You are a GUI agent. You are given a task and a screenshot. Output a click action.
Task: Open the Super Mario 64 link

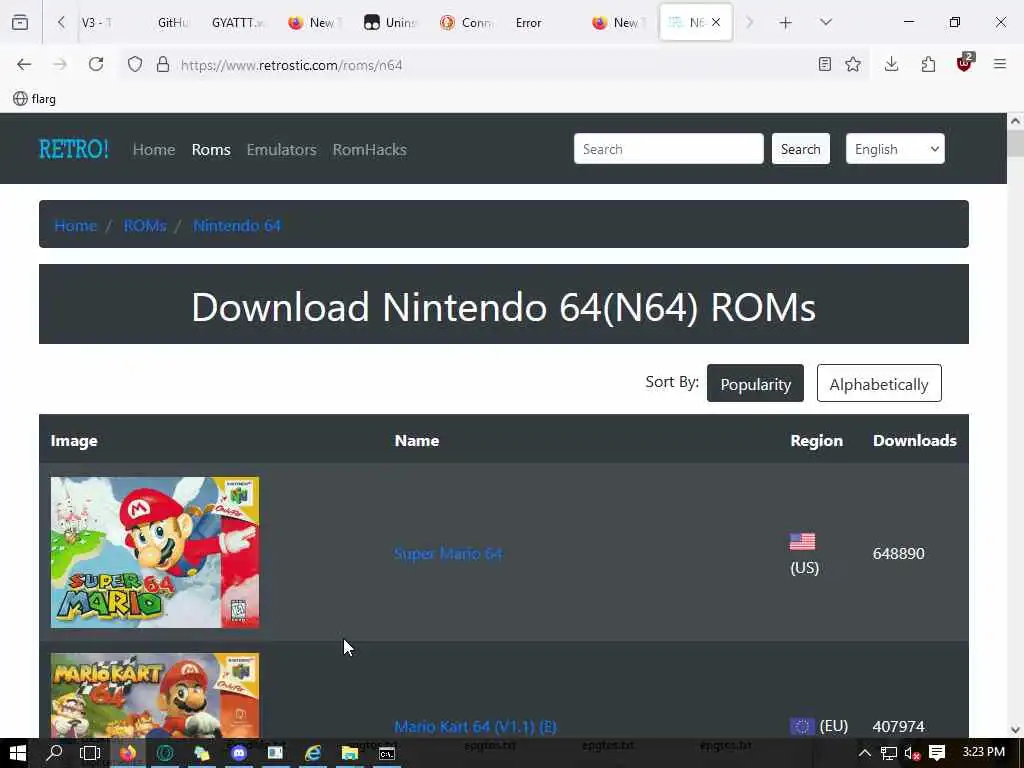448,554
